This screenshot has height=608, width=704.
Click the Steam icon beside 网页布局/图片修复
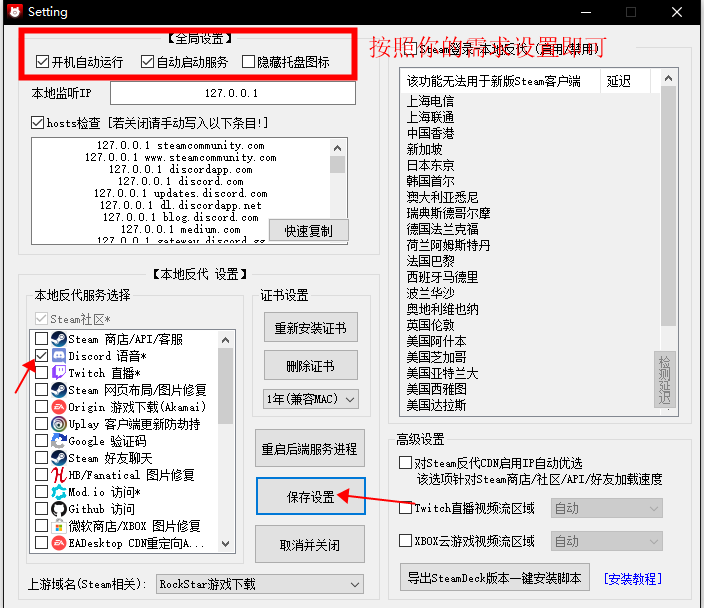click(x=59, y=389)
